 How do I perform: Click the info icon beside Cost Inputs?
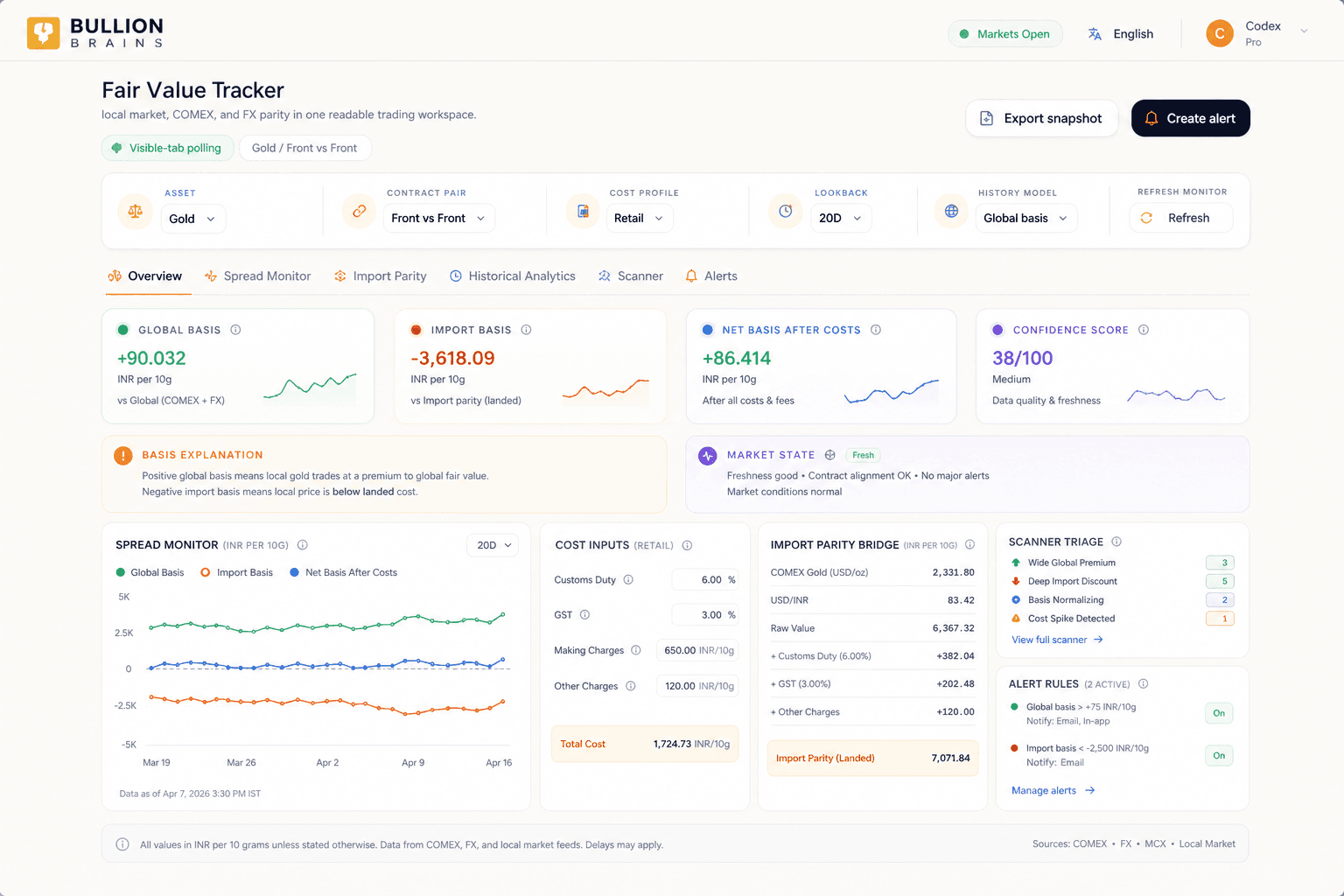tap(688, 545)
